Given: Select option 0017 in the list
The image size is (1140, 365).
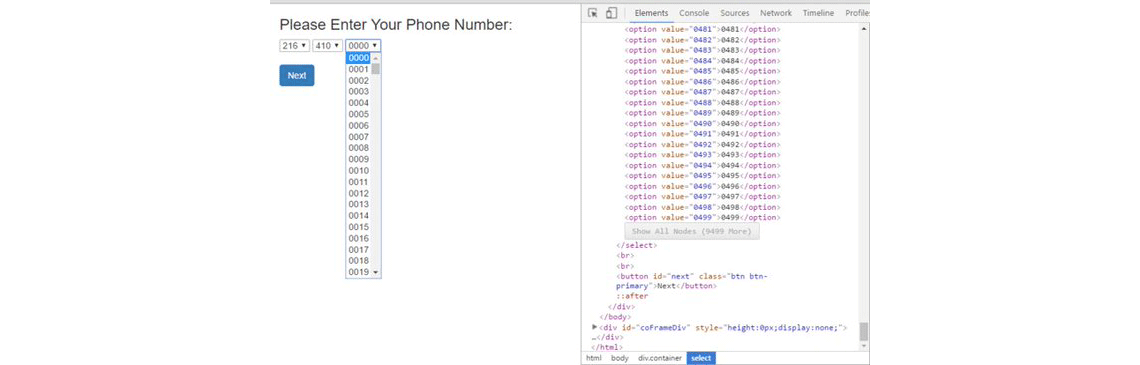Looking at the screenshot, I should tap(358, 249).
